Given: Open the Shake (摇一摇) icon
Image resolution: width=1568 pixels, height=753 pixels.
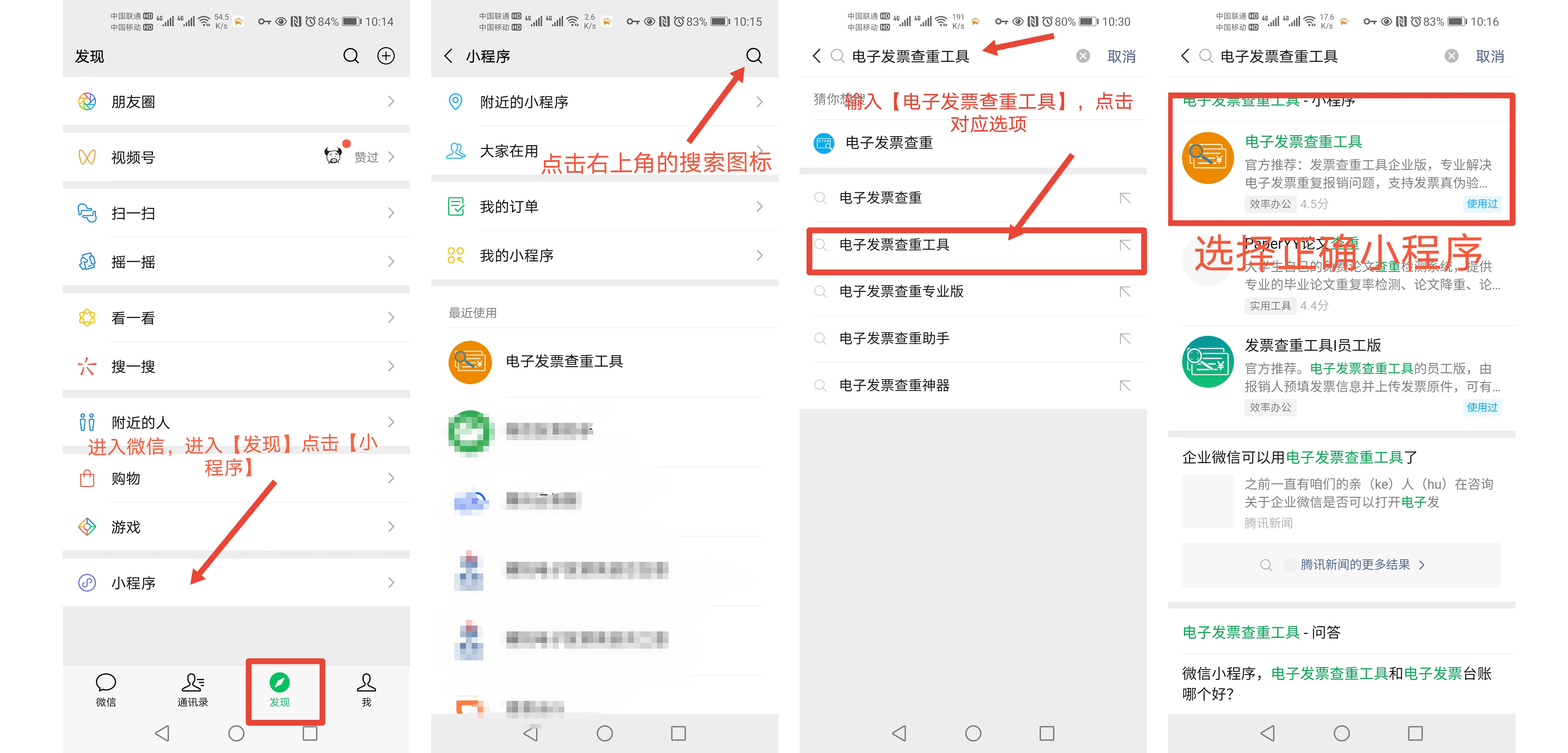Looking at the screenshot, I should 87,262.
